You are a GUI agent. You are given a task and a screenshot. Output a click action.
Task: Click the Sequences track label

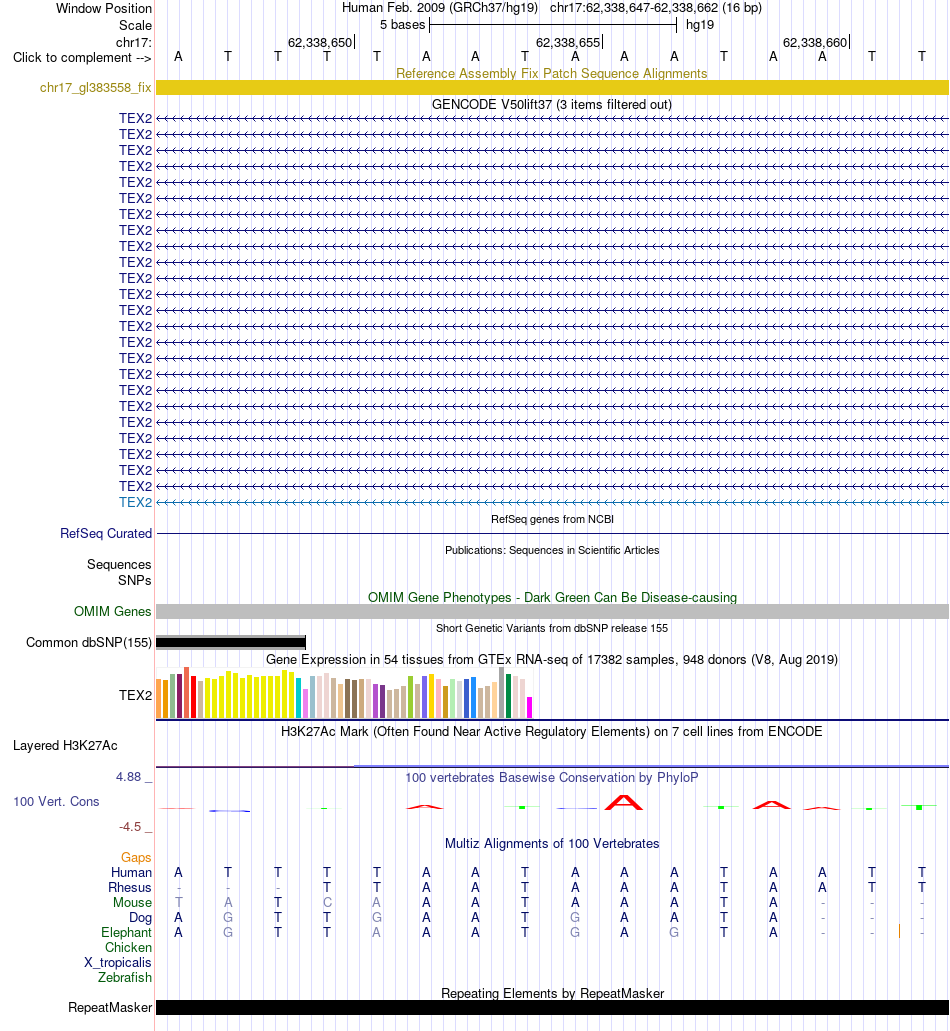(119, 564)
